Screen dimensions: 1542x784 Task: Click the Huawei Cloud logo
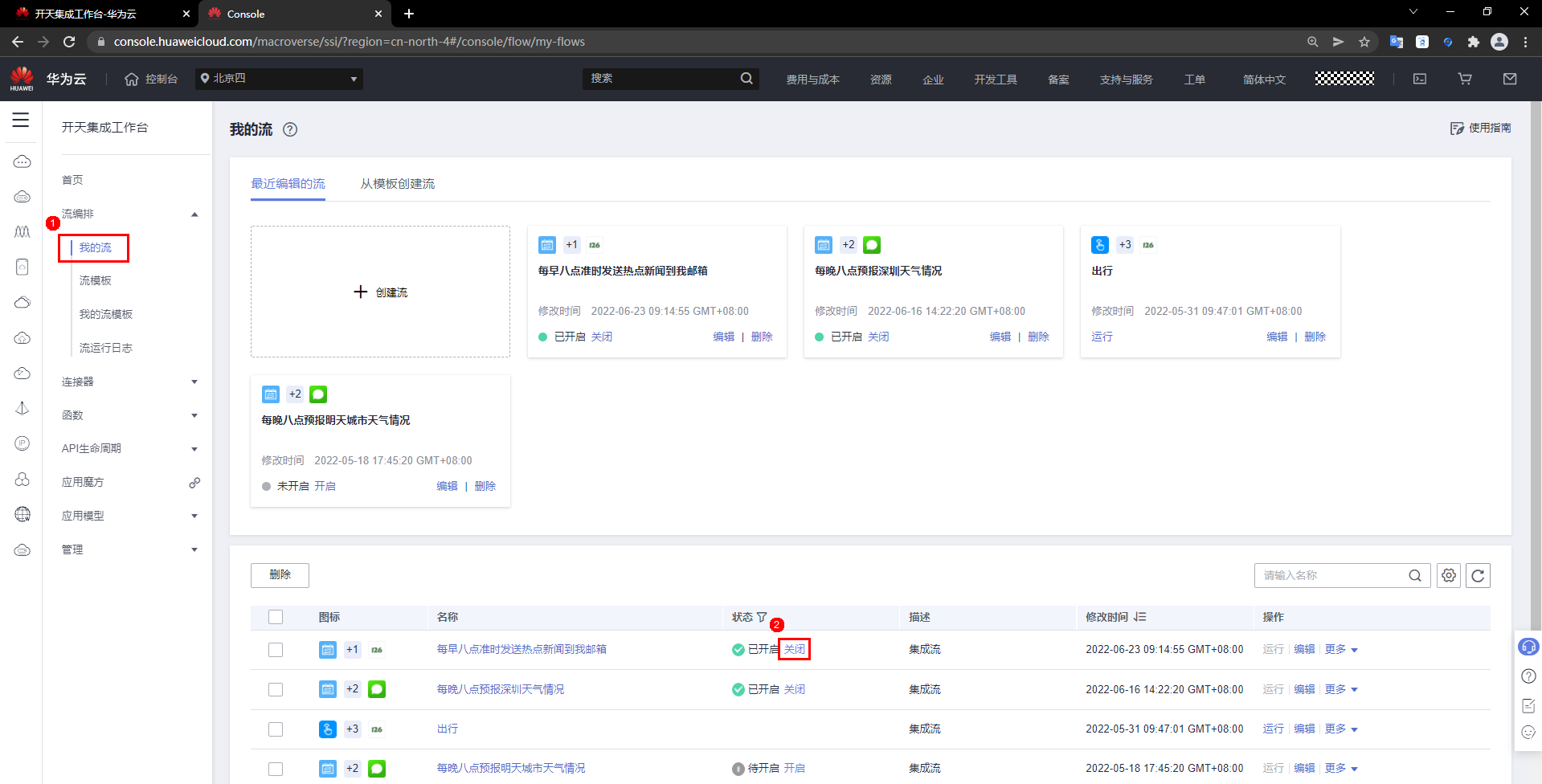coord(22,79)
